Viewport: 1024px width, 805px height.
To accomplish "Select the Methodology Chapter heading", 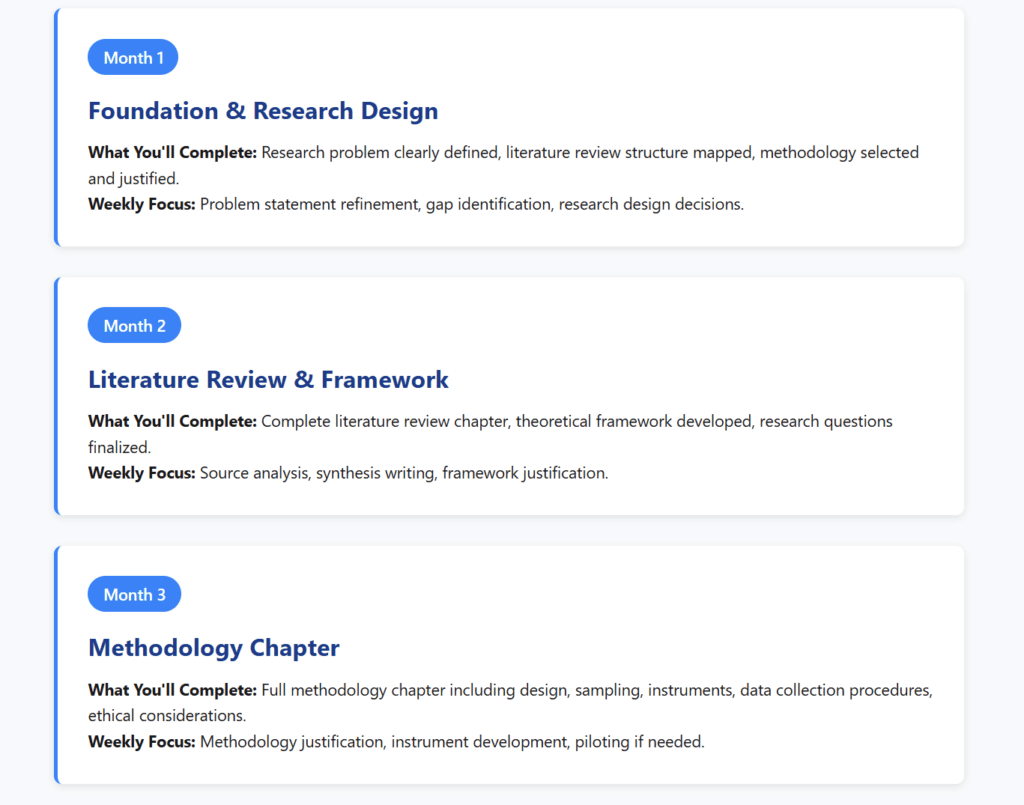I will (214, 648).
